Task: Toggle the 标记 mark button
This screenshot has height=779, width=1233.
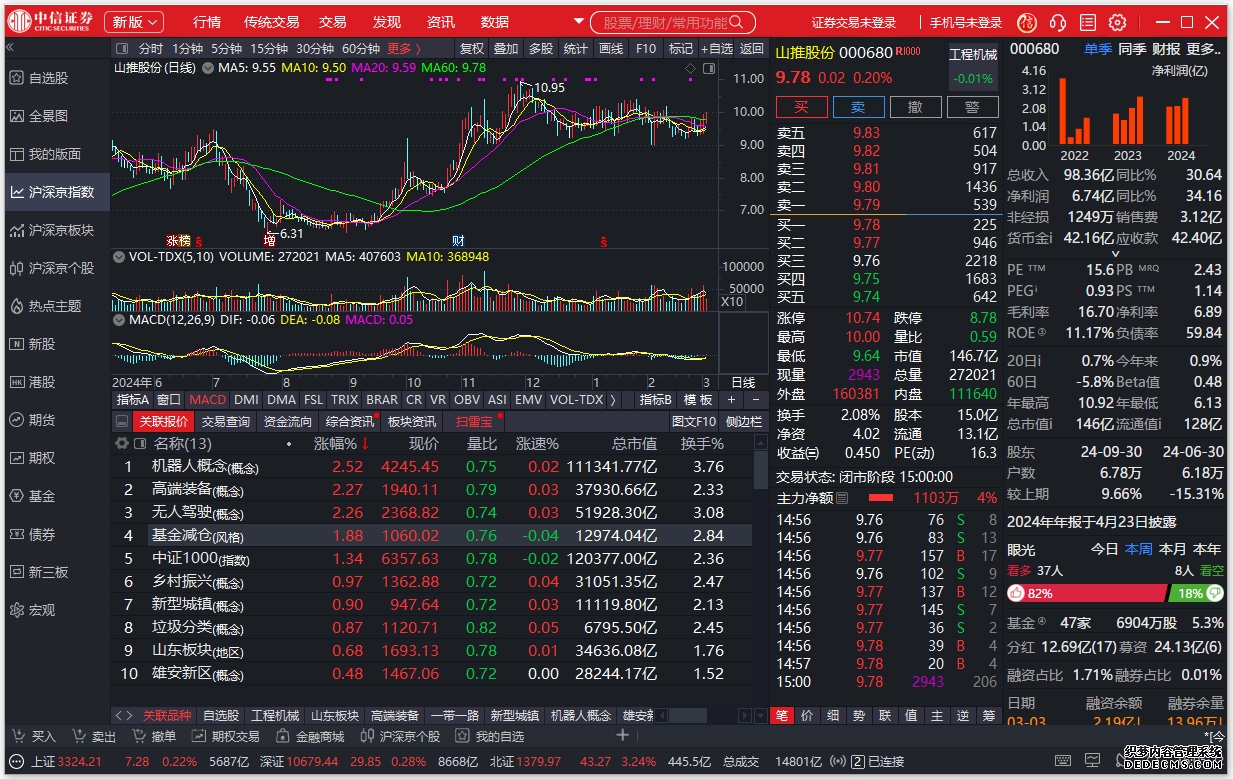Action: click(680, 48)
